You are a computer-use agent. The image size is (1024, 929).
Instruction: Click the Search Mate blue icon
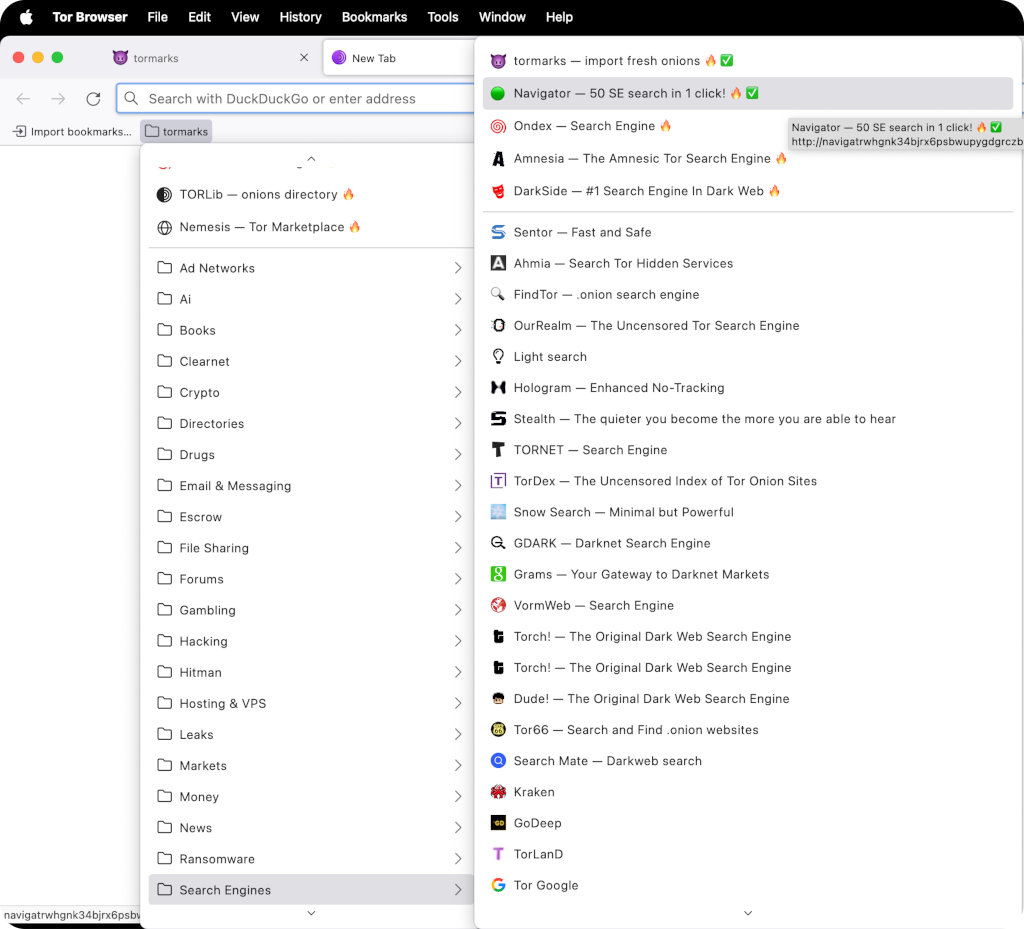498,761
